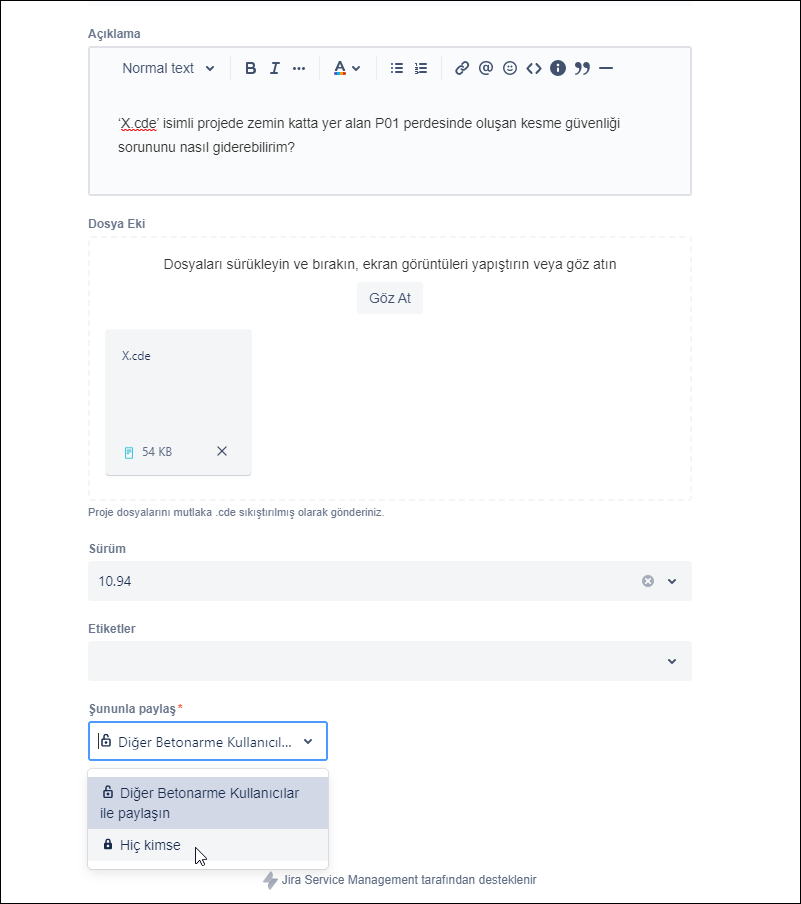Open the text color picker

pos(346,68)
